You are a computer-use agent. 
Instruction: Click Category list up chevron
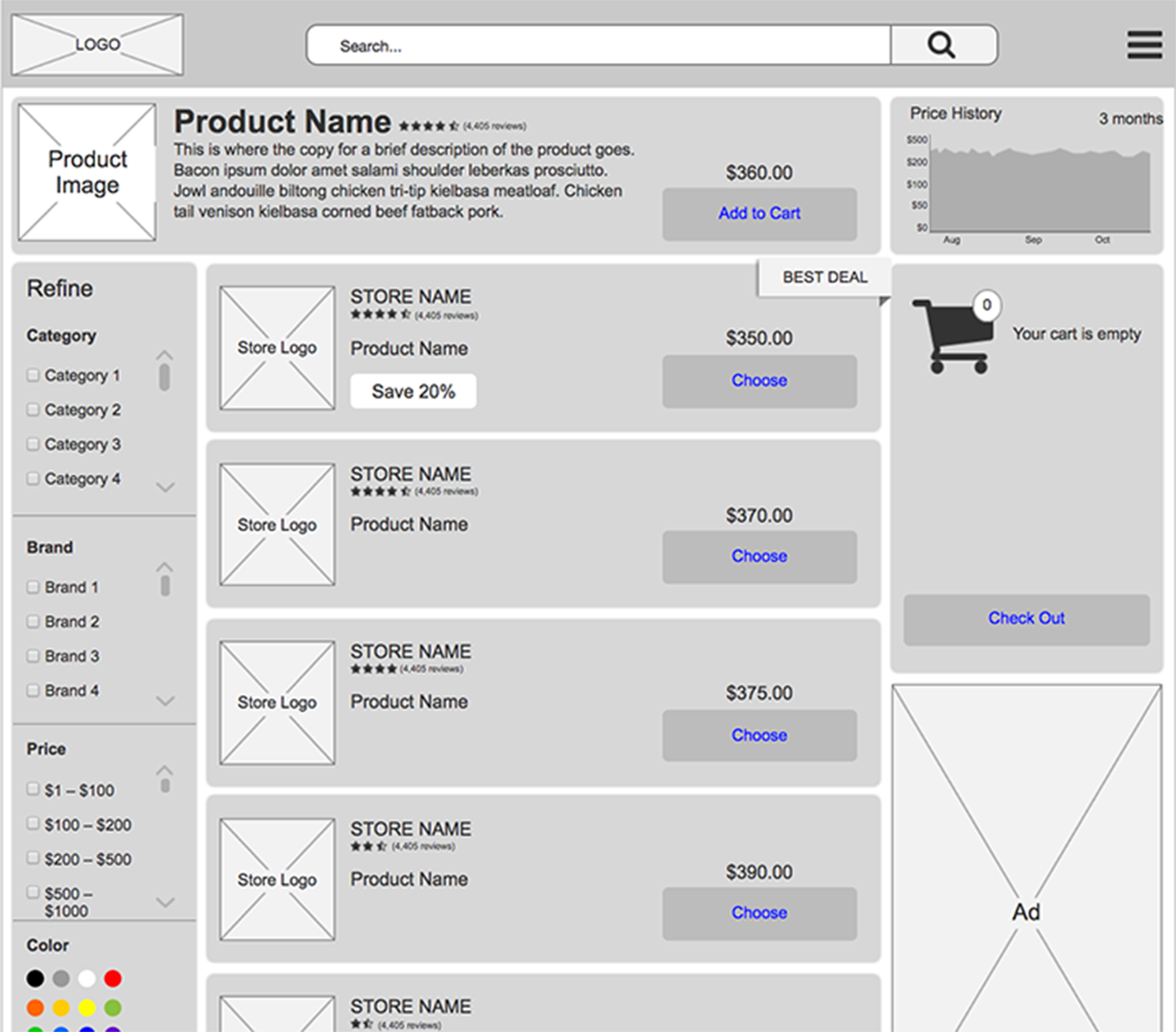pos(165,355)
